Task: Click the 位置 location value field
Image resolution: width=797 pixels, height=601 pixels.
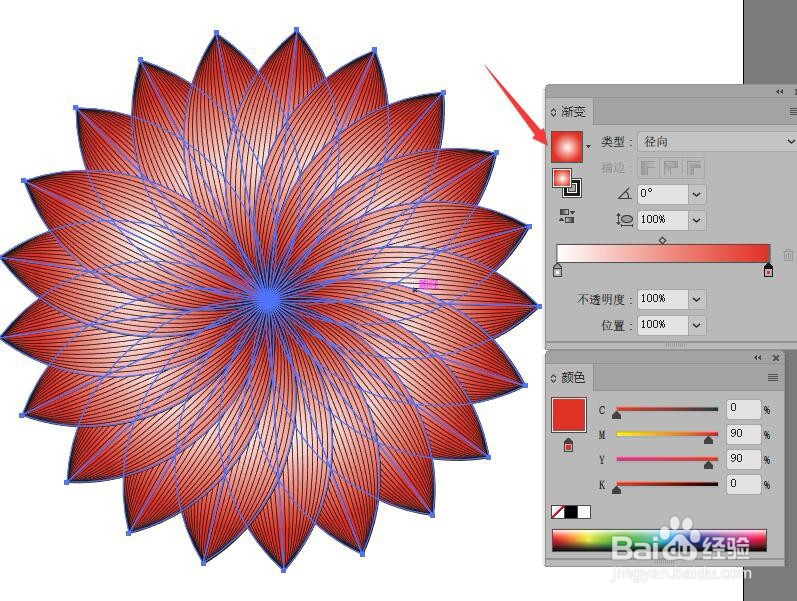Action: point(663,324)
